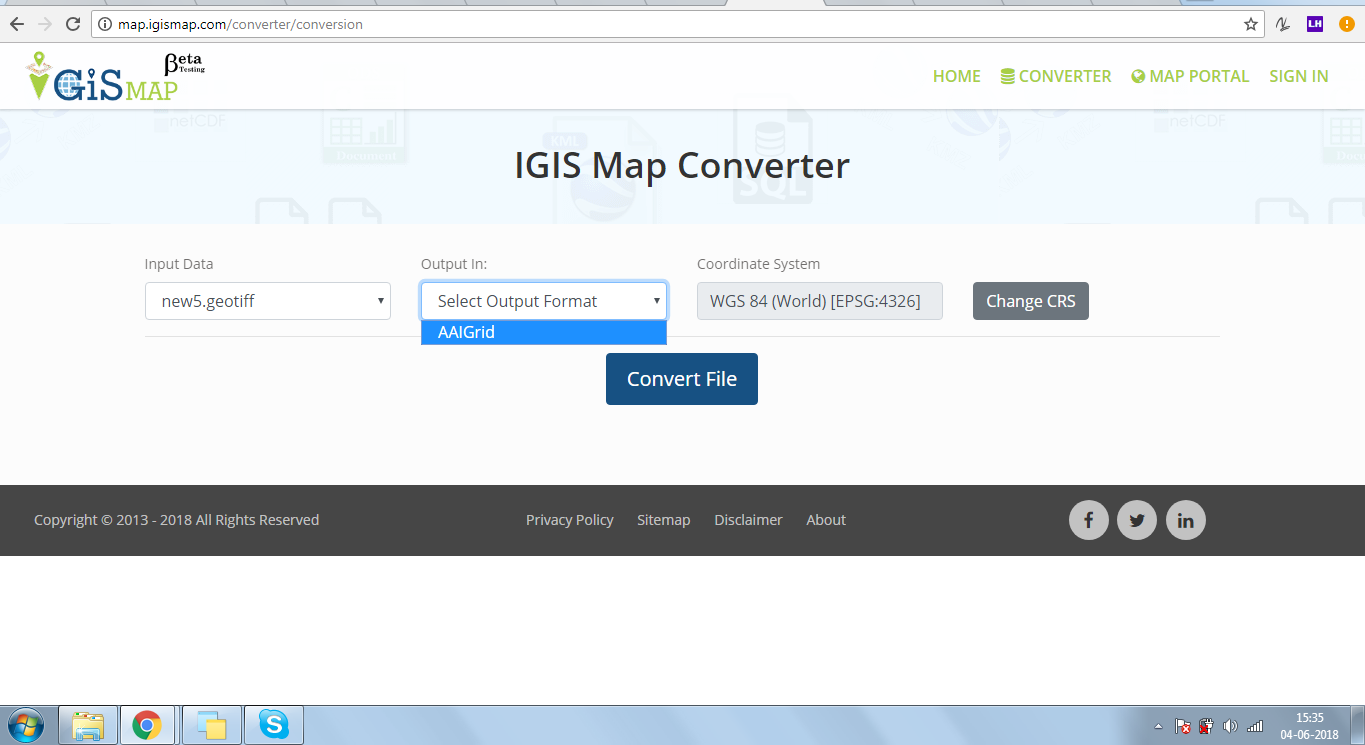Click the orange alert extension icon

(1347, 24)
